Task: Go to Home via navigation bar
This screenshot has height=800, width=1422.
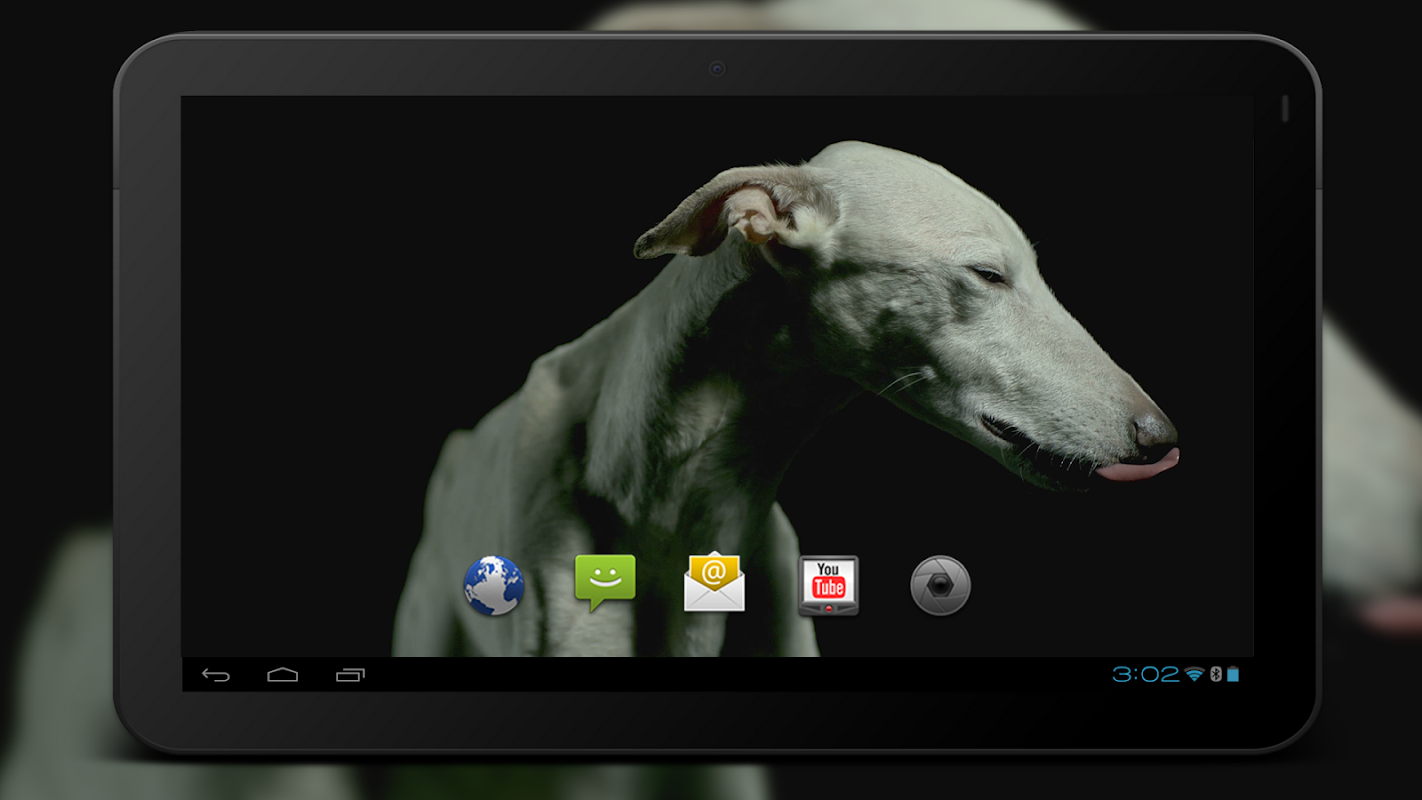Action: tap(283, 675)
